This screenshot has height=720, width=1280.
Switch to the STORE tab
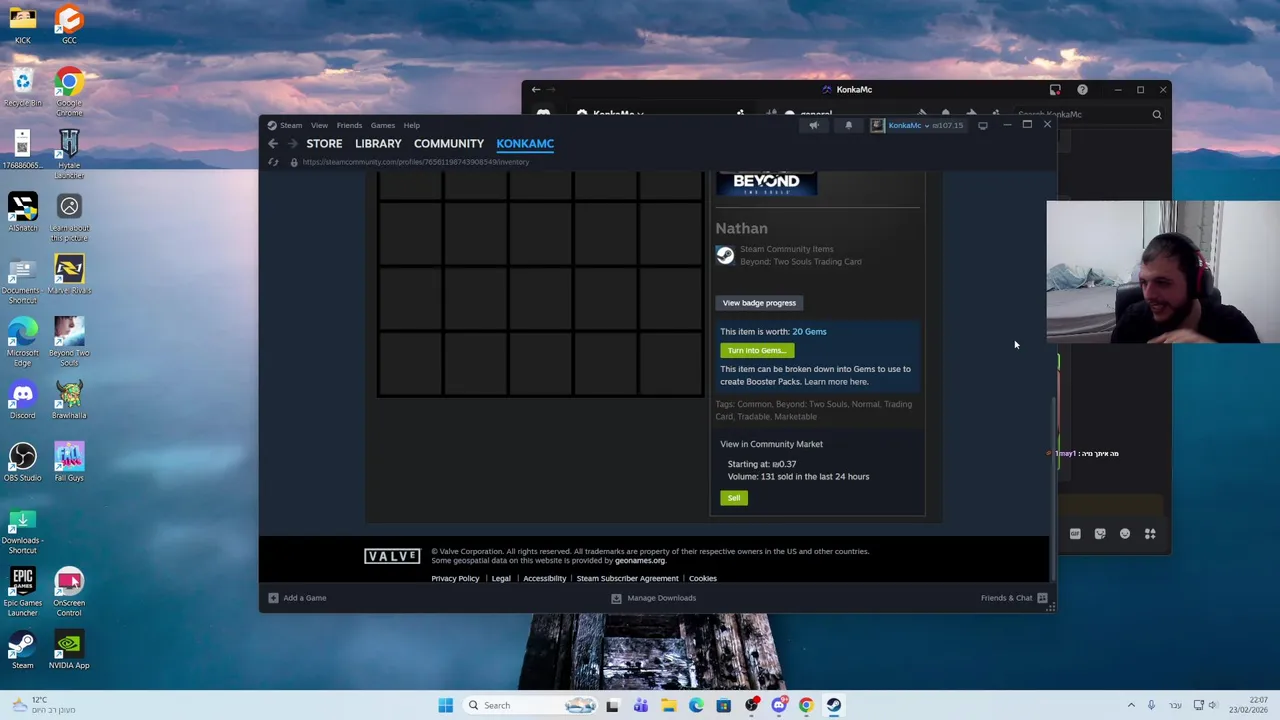click(x=324, y=144)
